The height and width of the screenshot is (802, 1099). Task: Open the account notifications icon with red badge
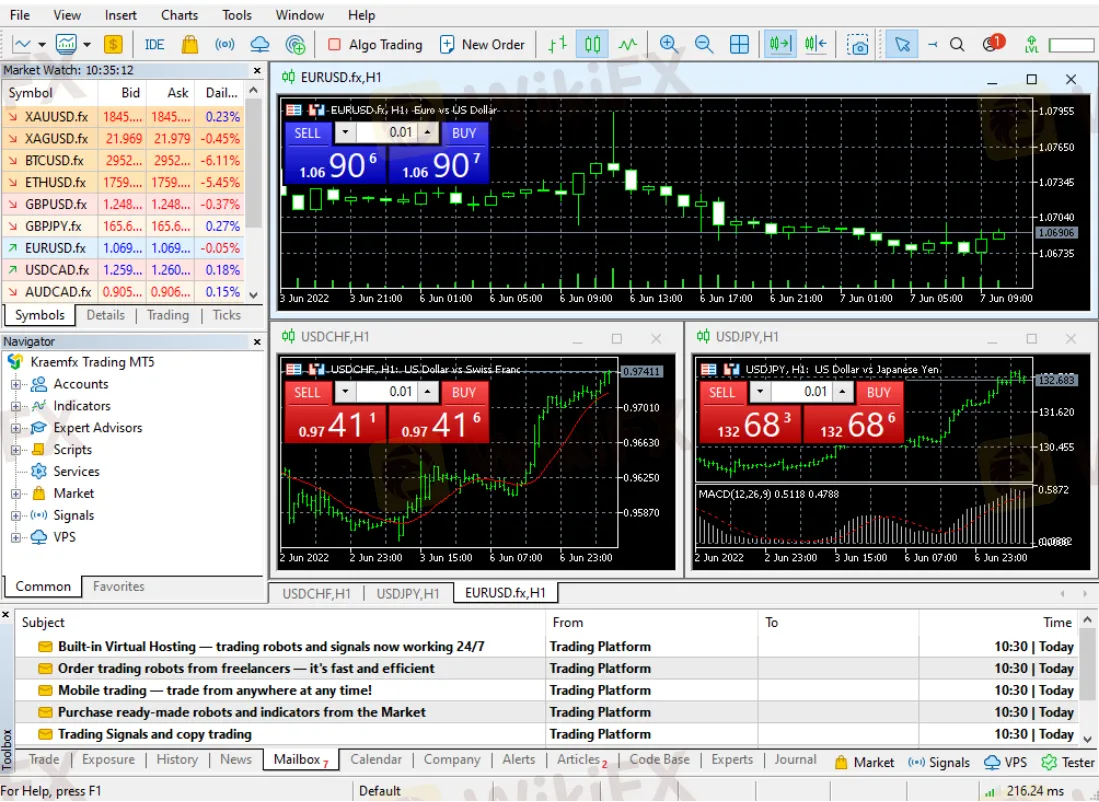(992, 43)
